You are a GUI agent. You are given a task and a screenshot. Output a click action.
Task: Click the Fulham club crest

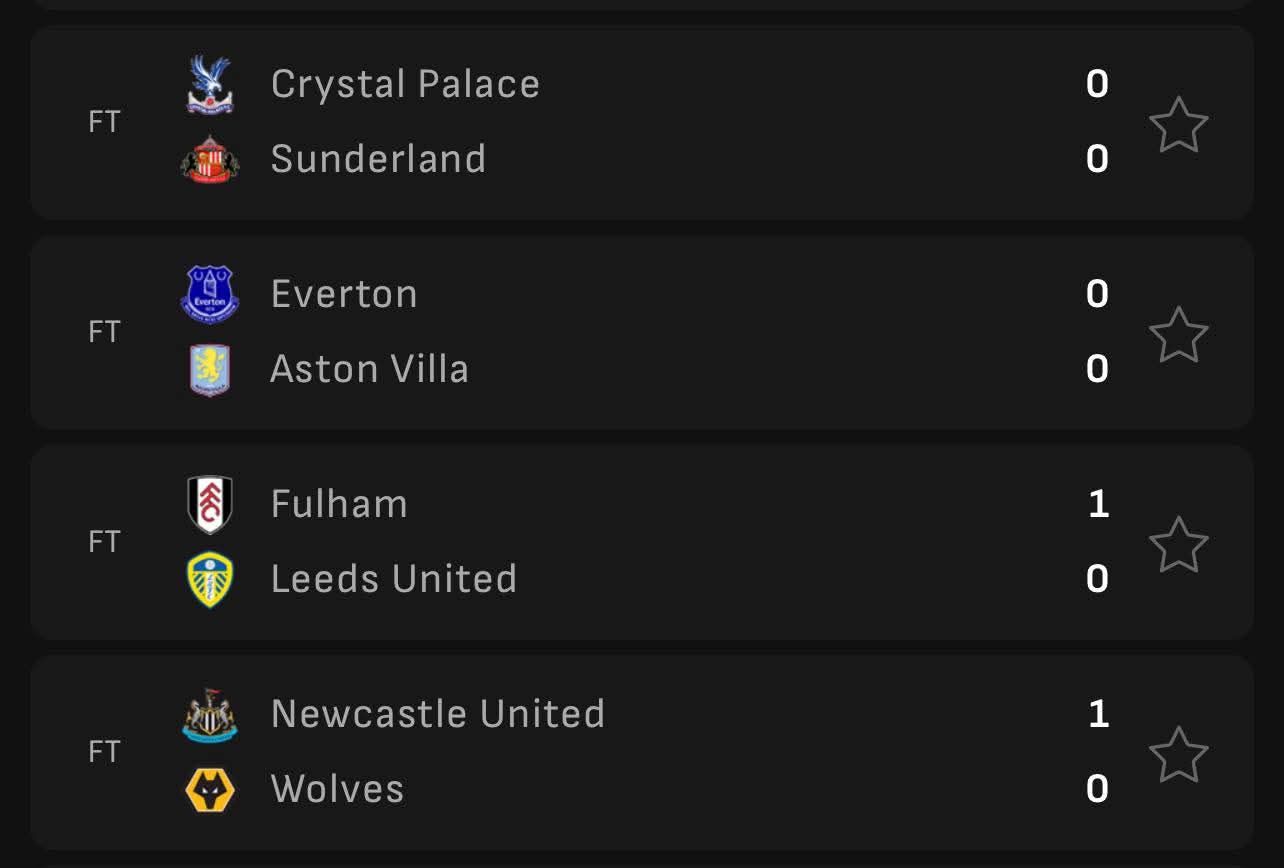point(210,504)
